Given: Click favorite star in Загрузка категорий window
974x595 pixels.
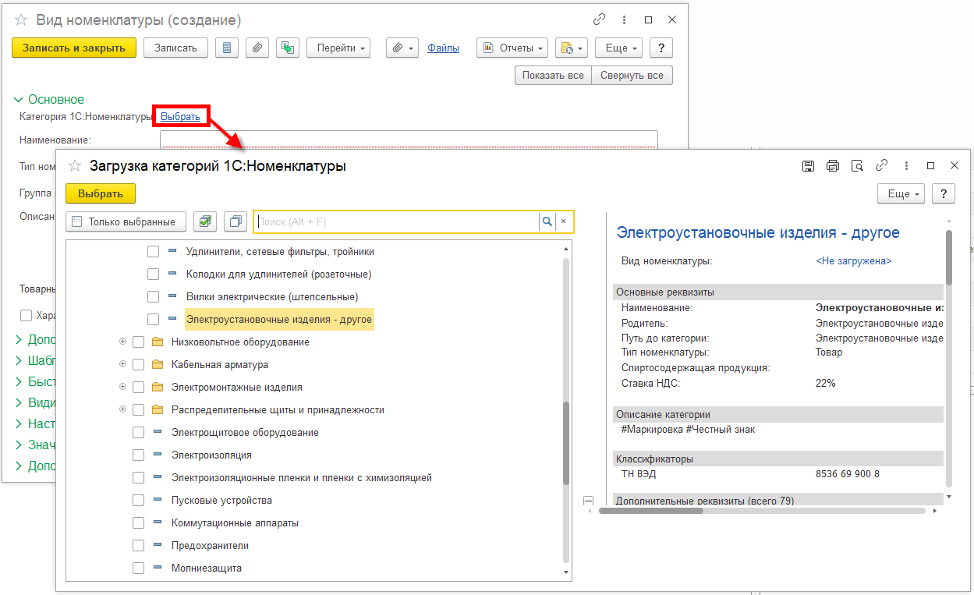Looking at the screenshot, I should (x=75, y=166).
